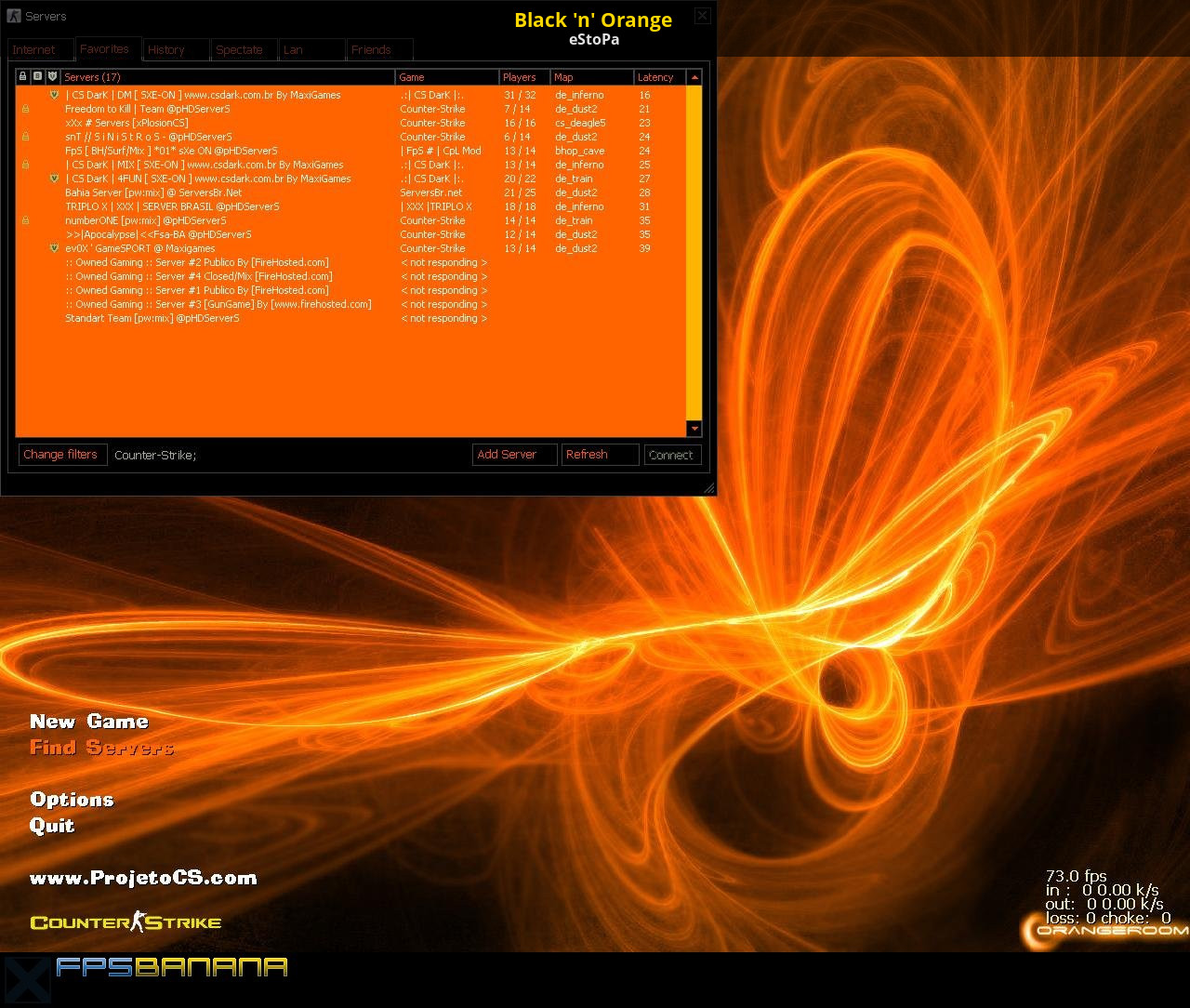Click the | FpS # | CpL Mod game cell

441,151
